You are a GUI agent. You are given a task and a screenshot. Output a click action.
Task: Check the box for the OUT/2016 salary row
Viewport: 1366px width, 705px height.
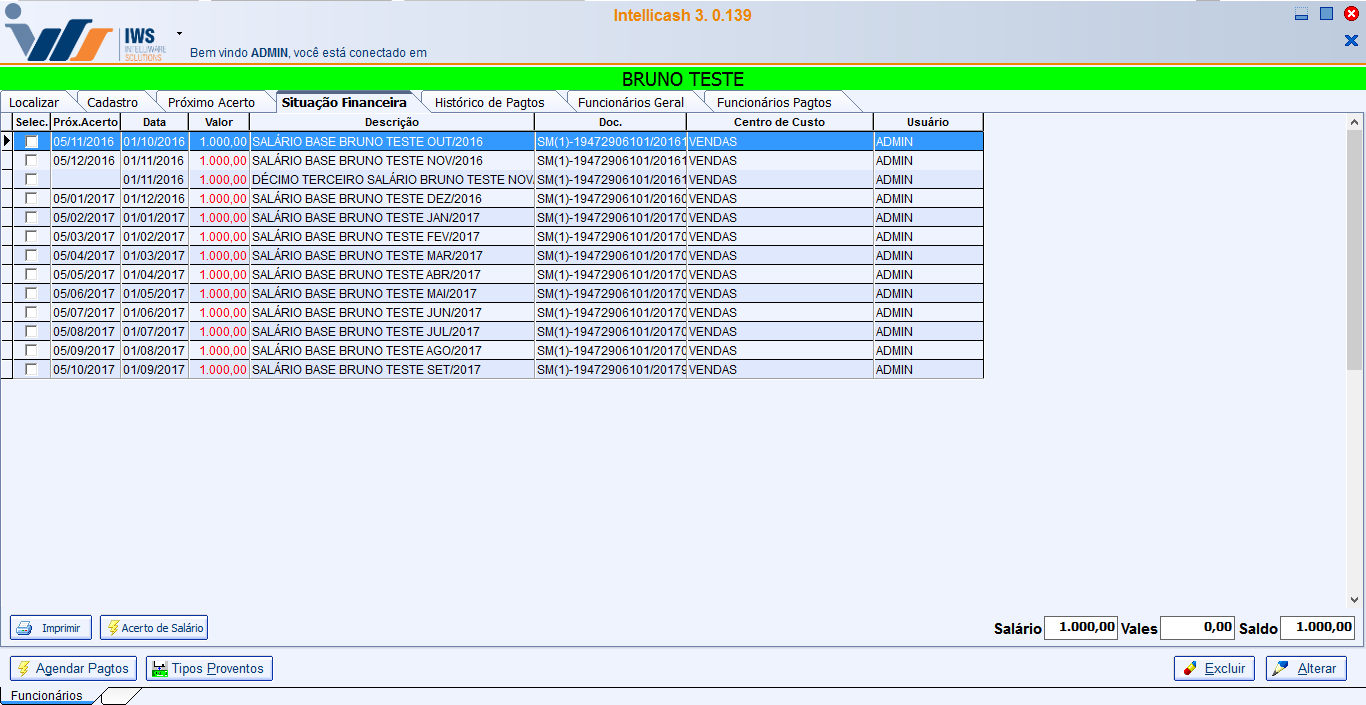(31, 142)
